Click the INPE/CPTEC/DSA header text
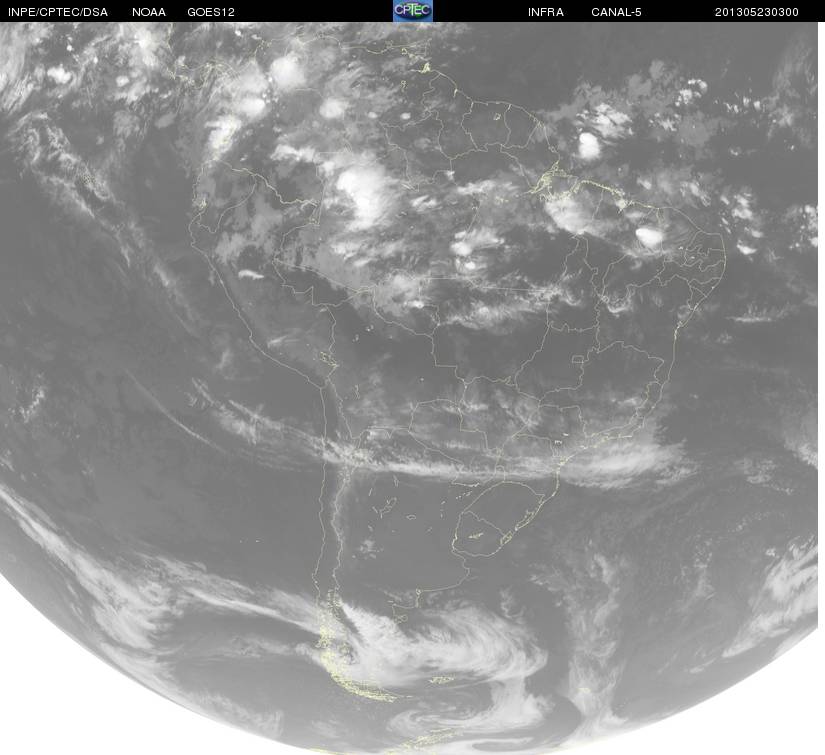The image size is (825, 755). pyautogui.click(x=58, y=12)
